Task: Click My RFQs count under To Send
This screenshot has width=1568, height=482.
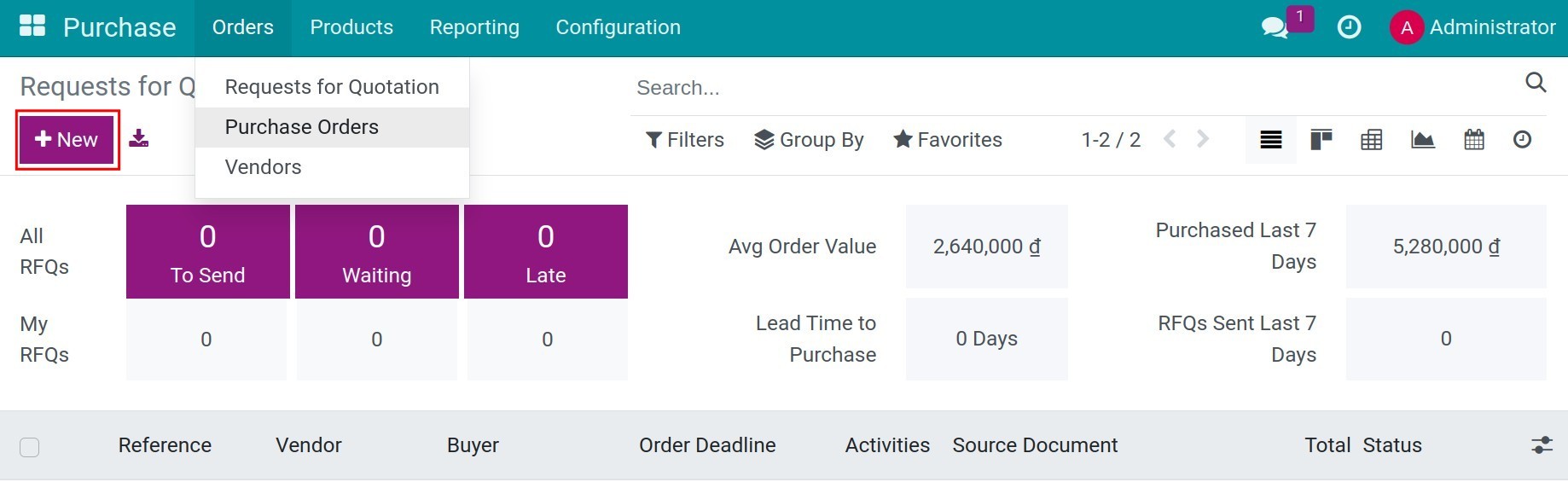Action: tap(206, 340)
